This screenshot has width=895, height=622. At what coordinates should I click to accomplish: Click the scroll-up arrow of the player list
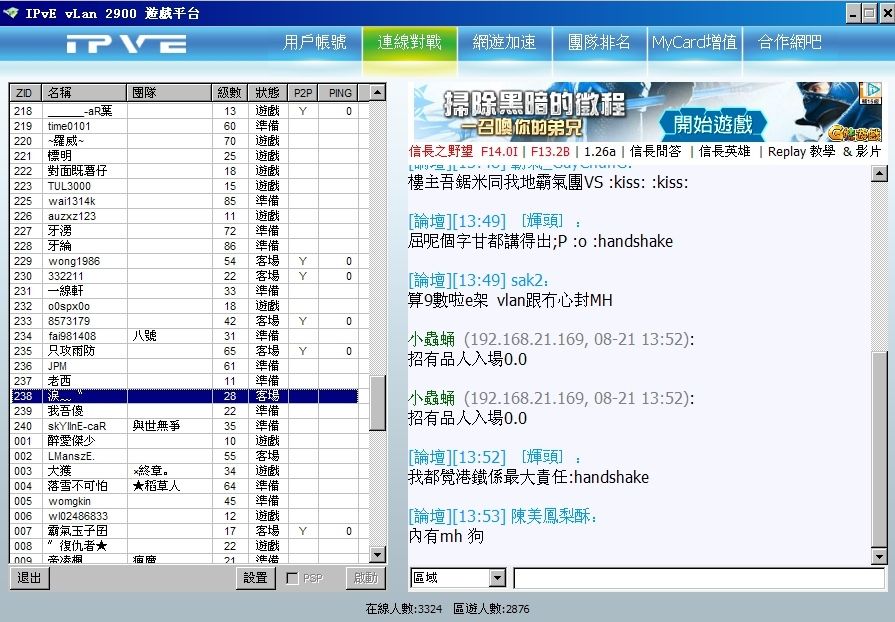click(377, 93)
